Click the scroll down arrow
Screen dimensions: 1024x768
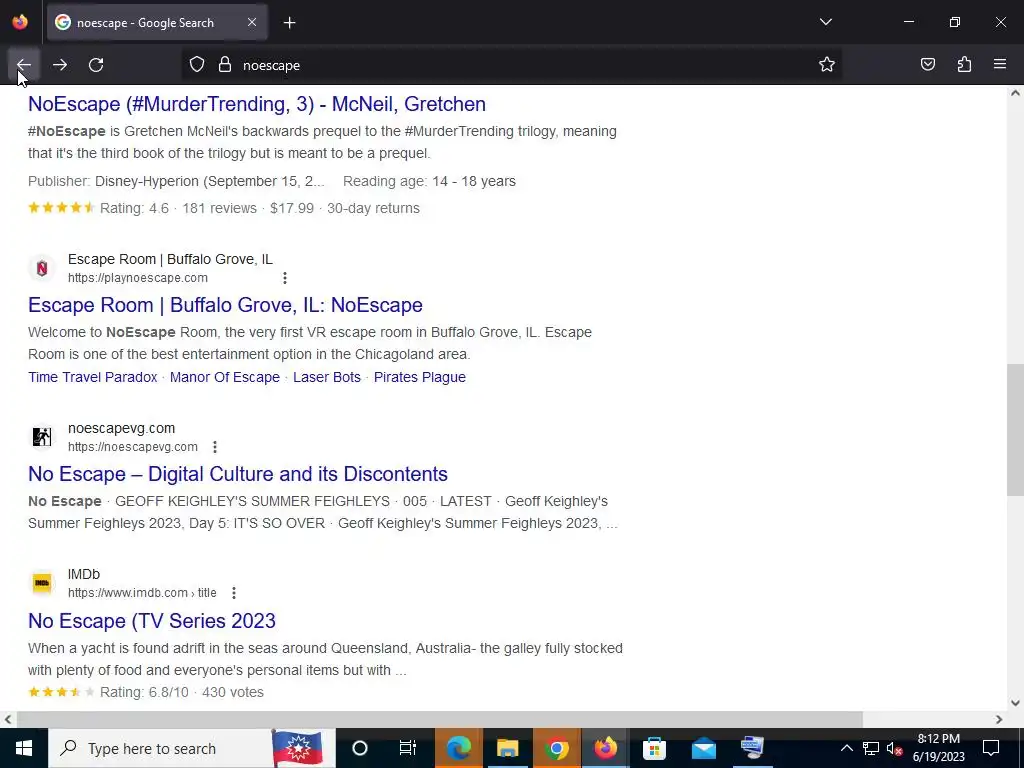click(1015, 703)
